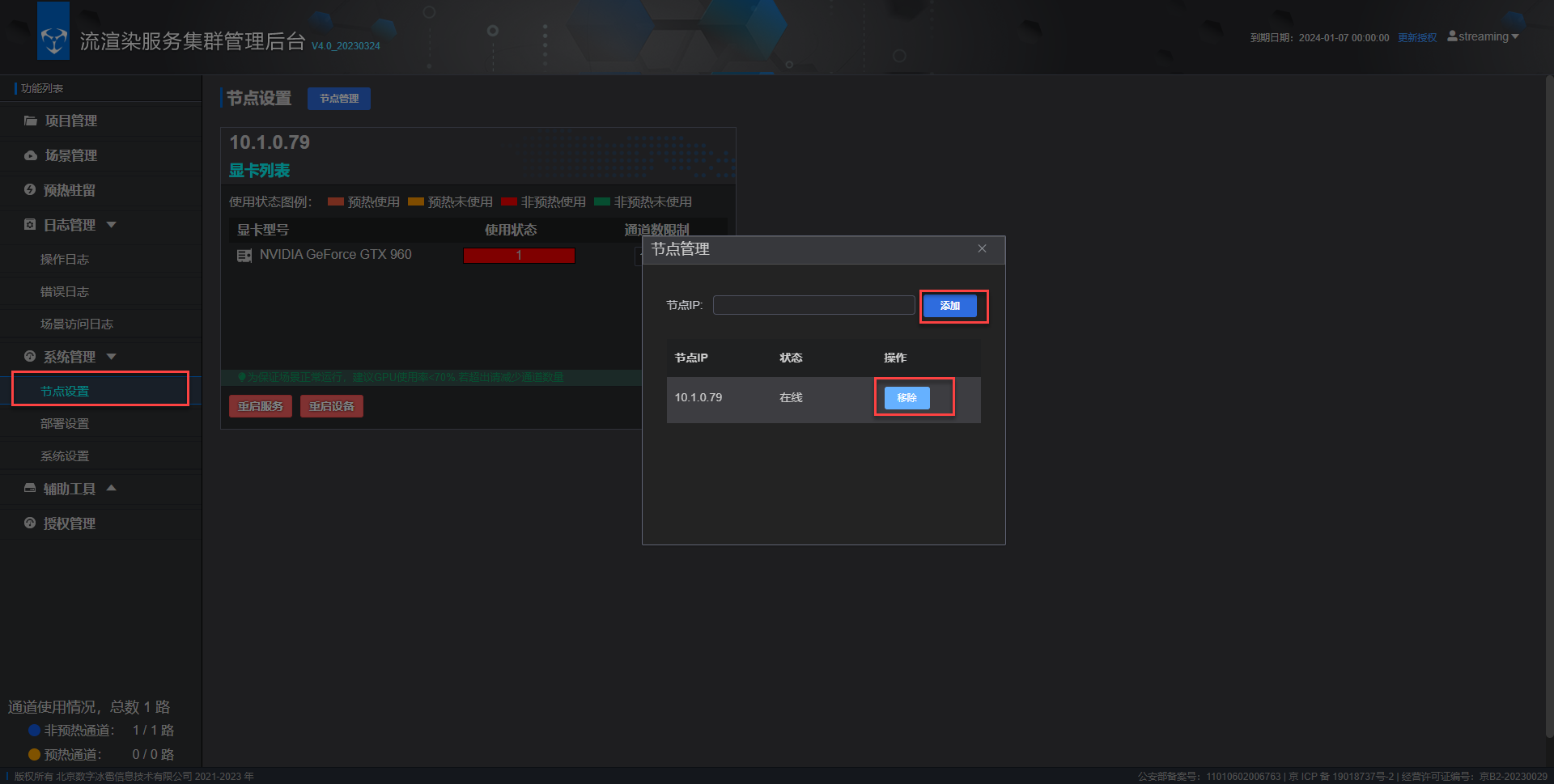
Task: Click the cloud icon beside 场景管理
Action: point(31,155)
